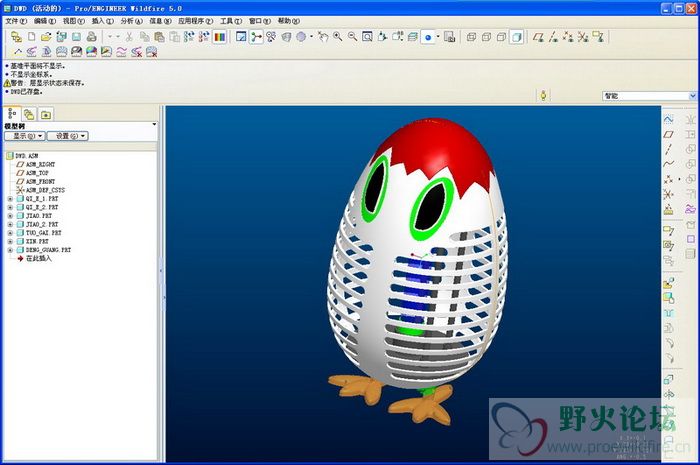
Task: Select the ASM_TOP datum plane
Action: click(37, 173)
